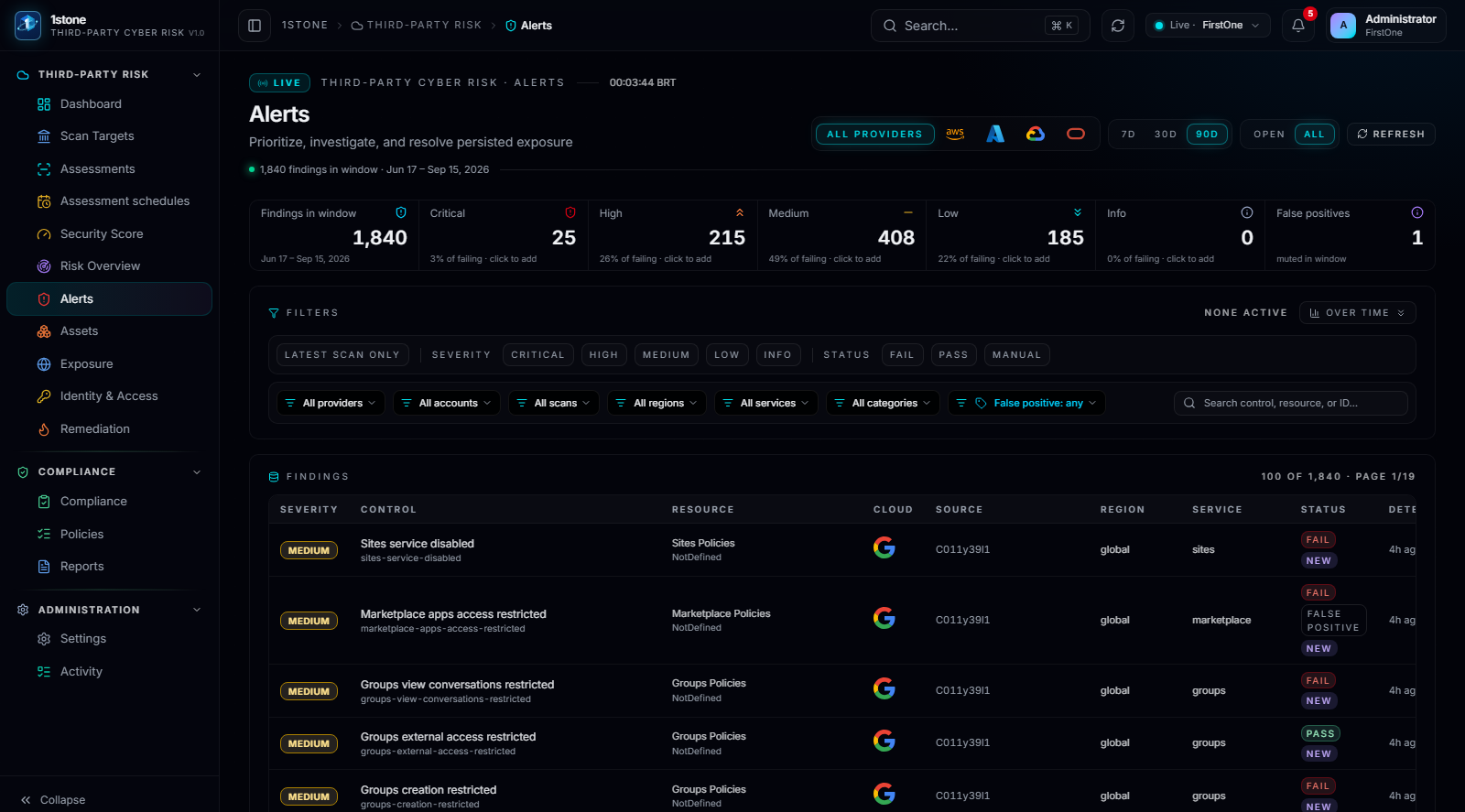Open All accounts dropdown

point(447,403)
